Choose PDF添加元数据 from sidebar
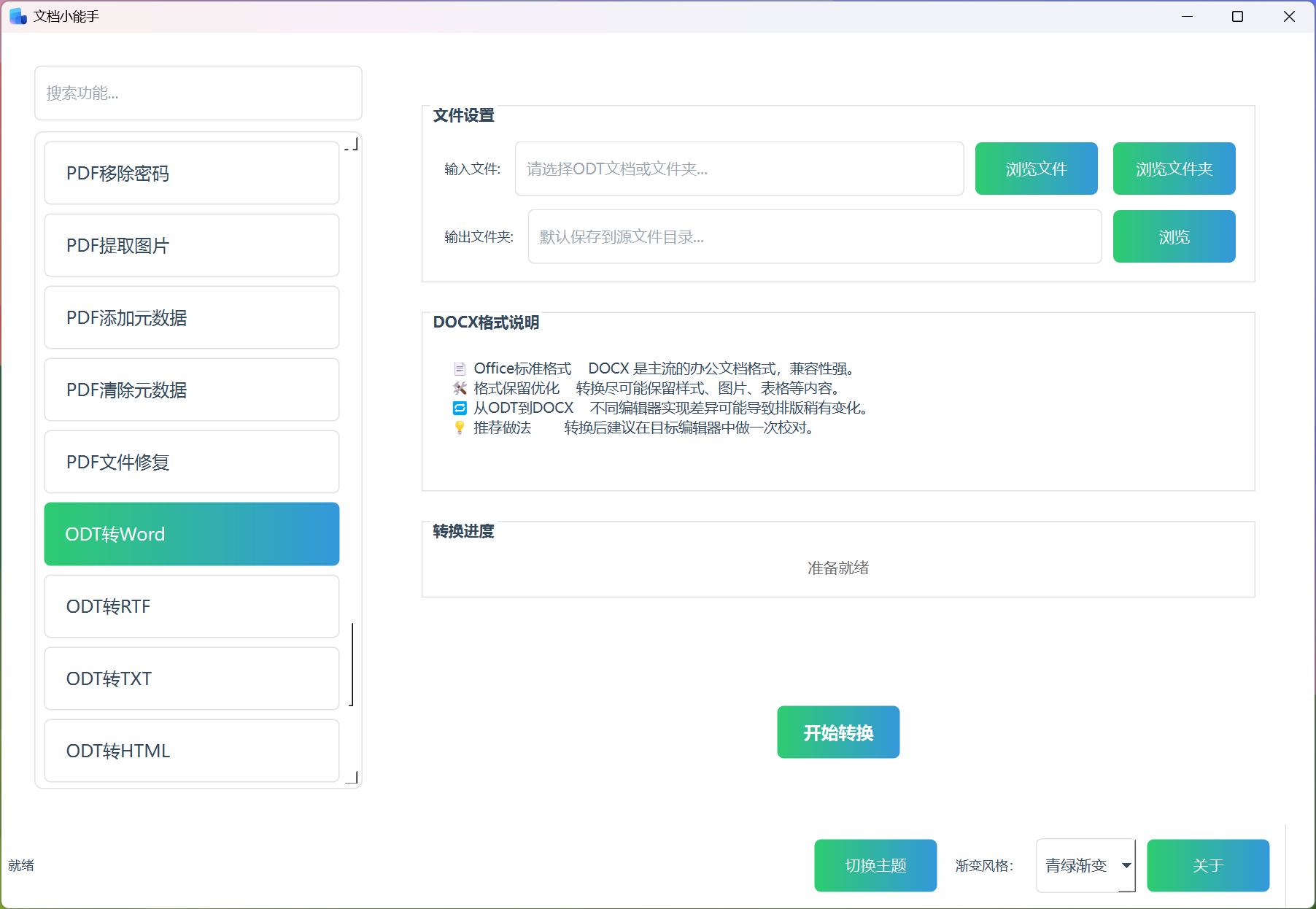1316x909 pixels. 191,317
